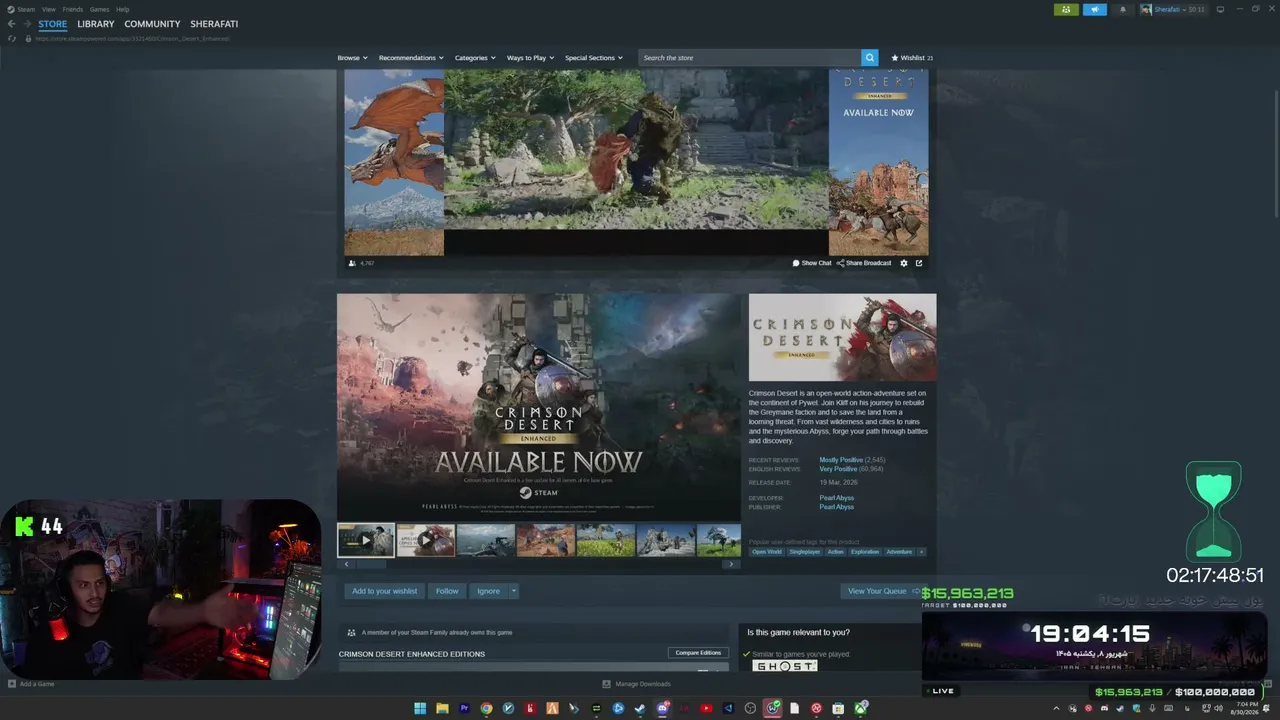Viewport: 1280px width, 720px height.
Task: Select the second trailer video thumbnail
Action: pos(426,540)
